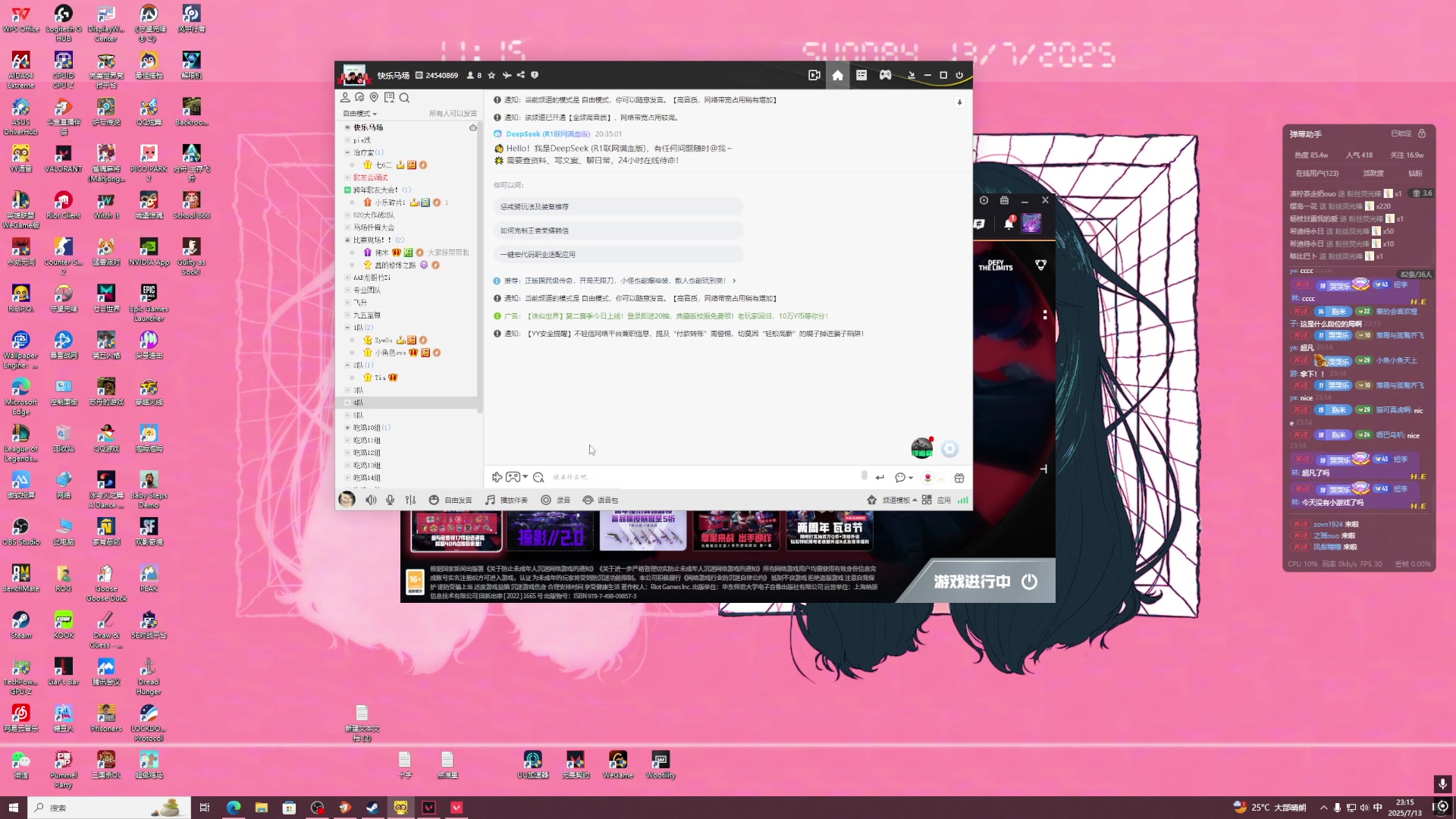Image resolution: width=1456 pixels, height=819 pixels.
Task: Open the contacts person icon above channel list
Action: [x=345, y=97]
